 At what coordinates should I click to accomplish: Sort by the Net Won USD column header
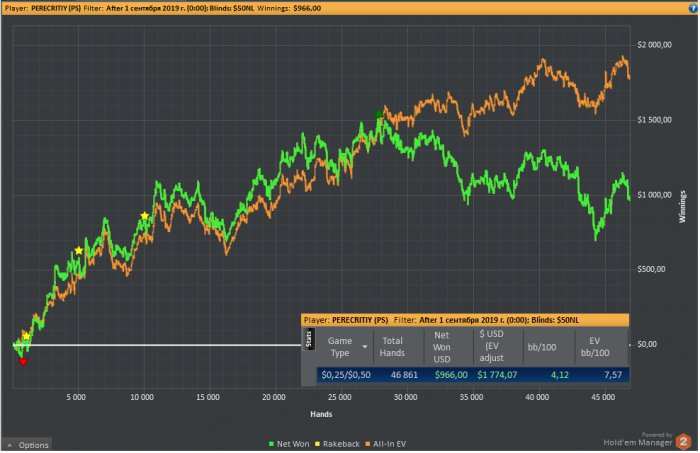(442, 347)
